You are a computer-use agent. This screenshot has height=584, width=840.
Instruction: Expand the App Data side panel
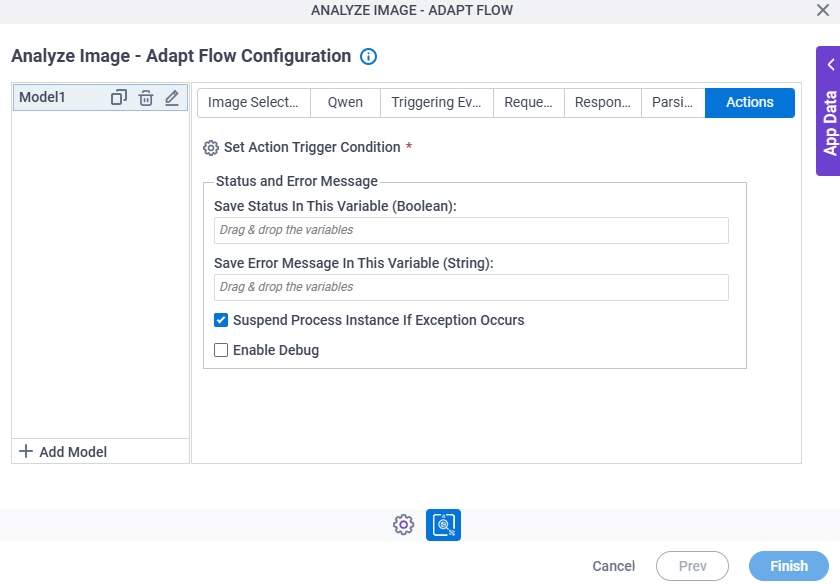[830, 65]
